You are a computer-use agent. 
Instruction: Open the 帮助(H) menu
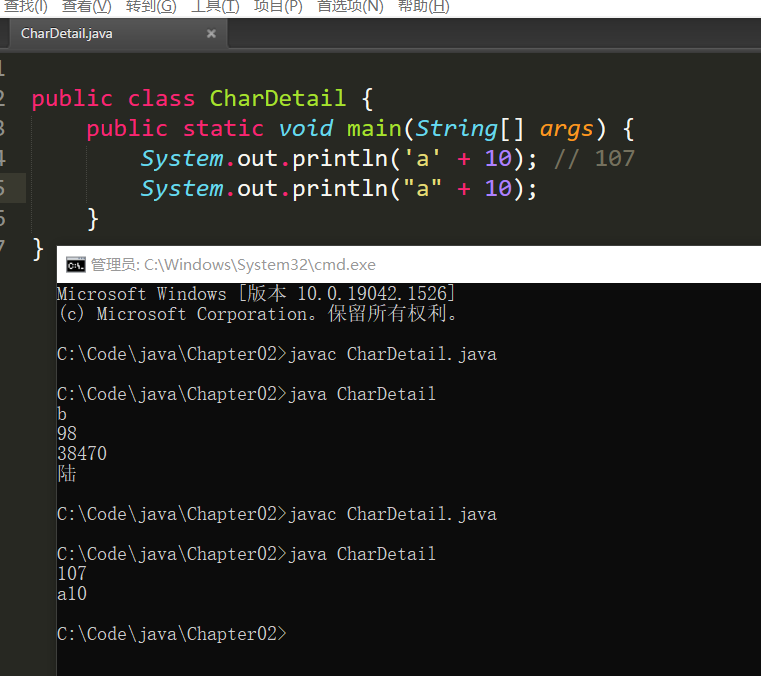coord(423,7)
